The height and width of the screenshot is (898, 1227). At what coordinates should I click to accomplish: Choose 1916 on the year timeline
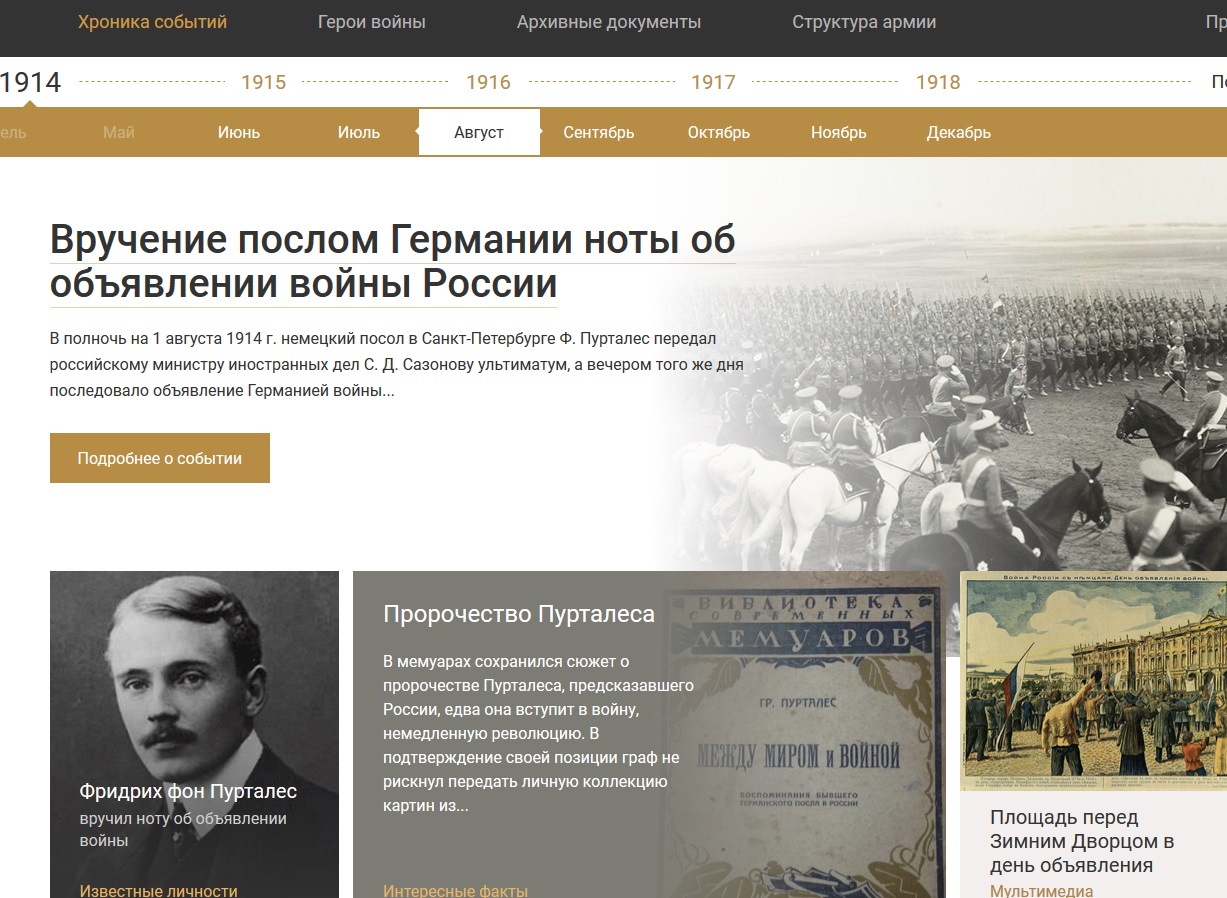click(x=488, y=82)
